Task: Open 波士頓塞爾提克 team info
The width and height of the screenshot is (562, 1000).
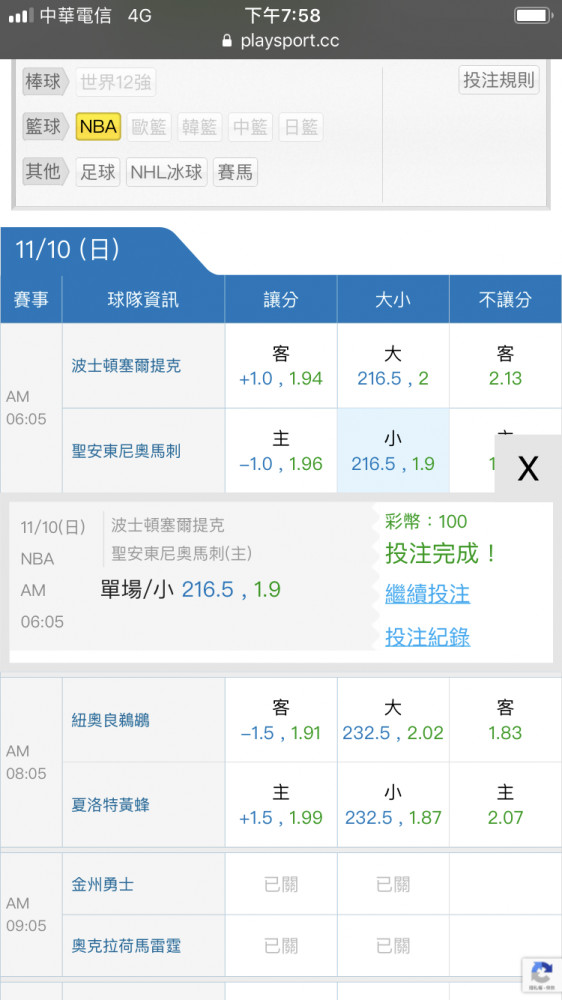Action: 126,366
